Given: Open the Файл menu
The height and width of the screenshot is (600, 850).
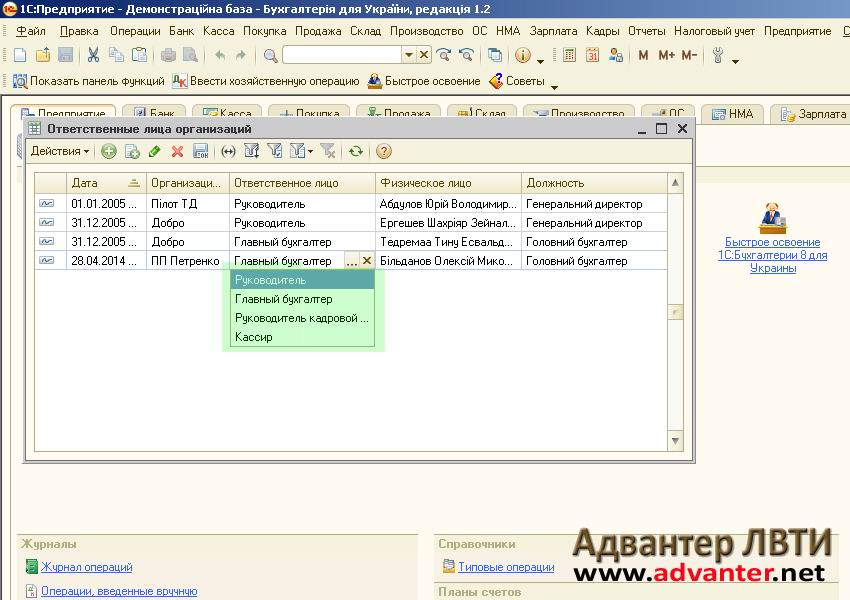Looking at the screenshot, I should (x=31, y=31).
